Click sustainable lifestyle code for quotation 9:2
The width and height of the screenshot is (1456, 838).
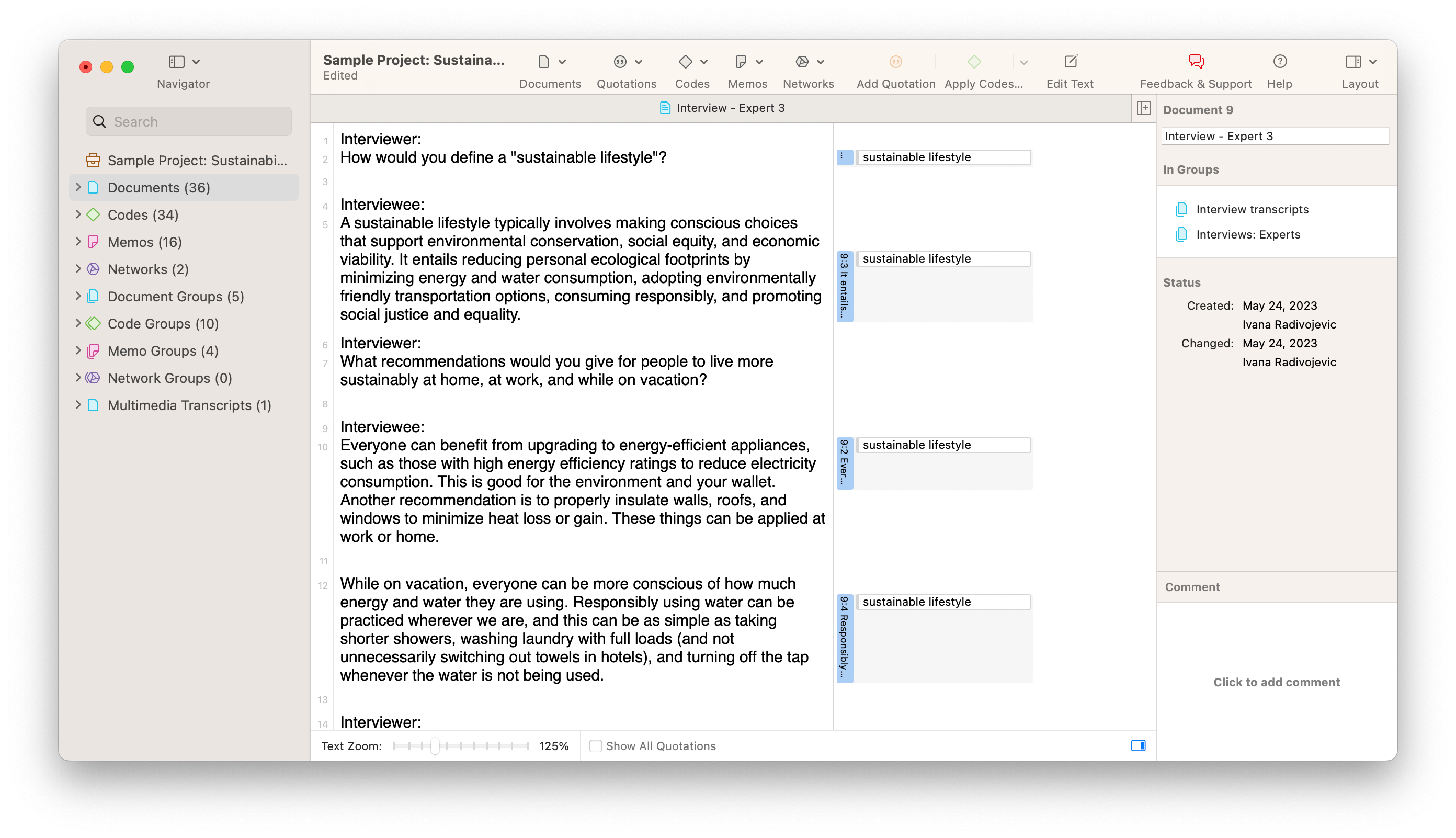click(x=943, y=445)
